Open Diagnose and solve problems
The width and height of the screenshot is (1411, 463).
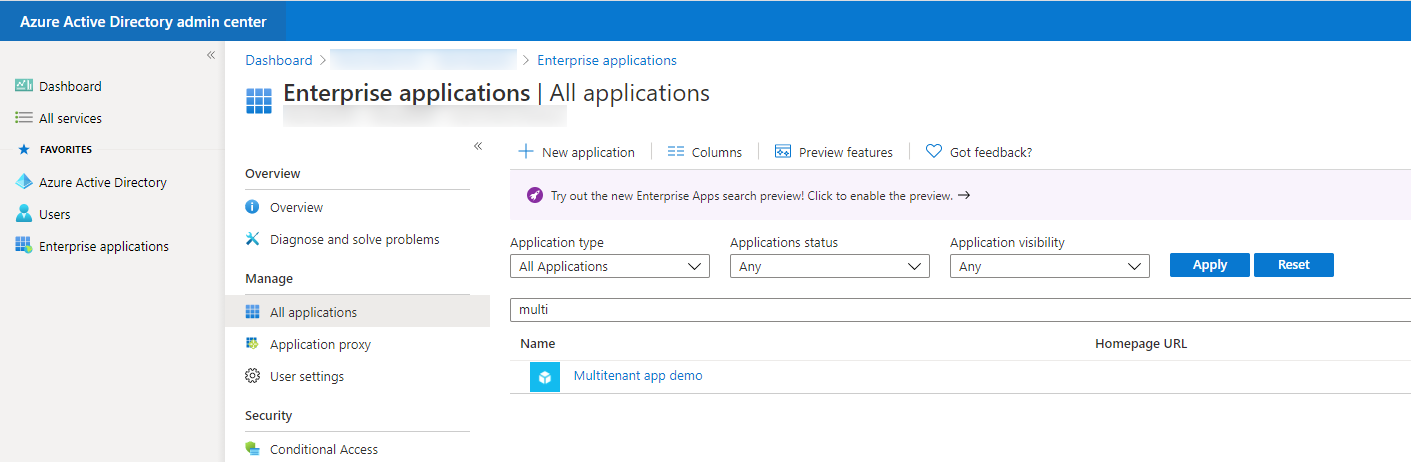(357, 239)
